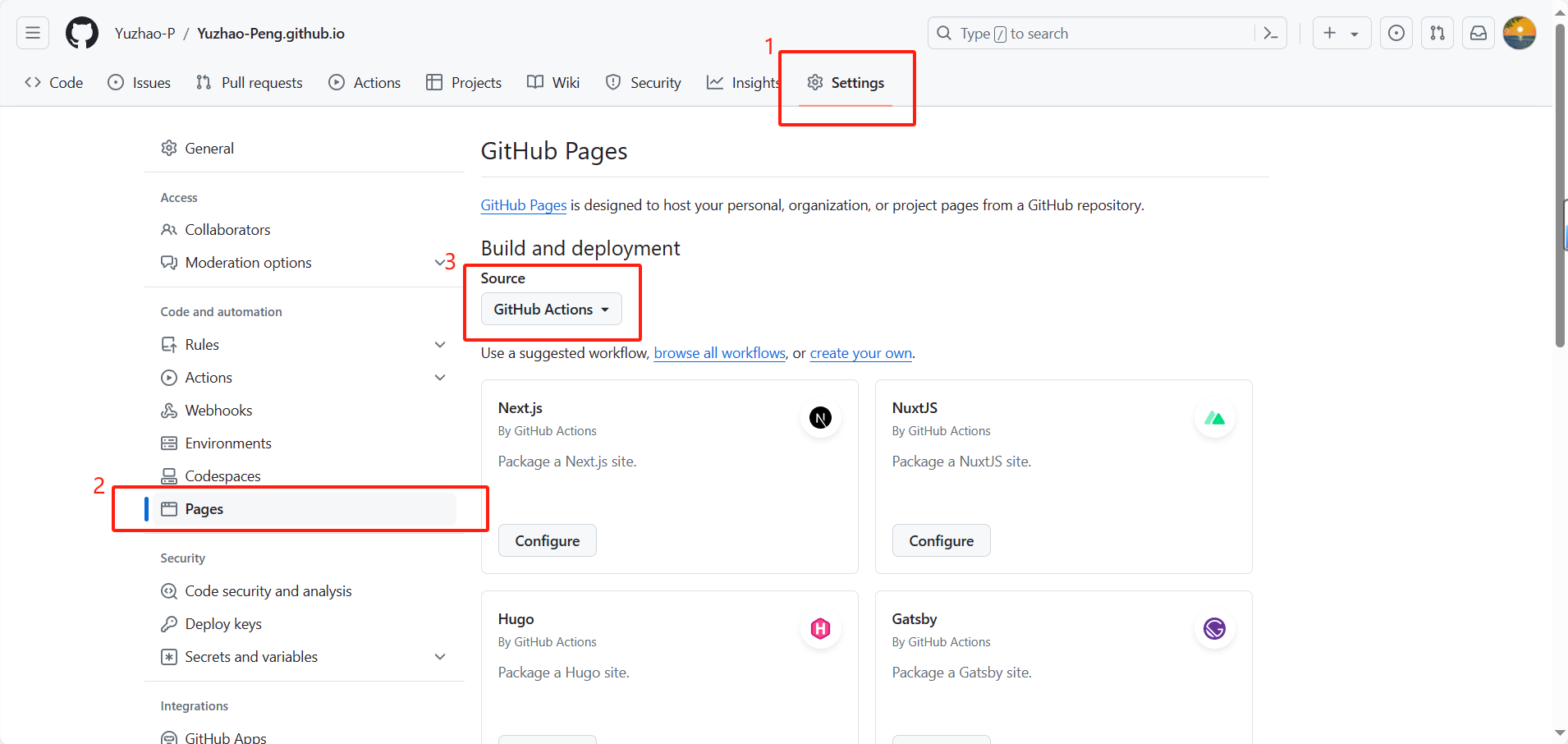This screenshot has height=744, width=1568.
Task: Select the Settings repository tab
Action: coord(846,83)
